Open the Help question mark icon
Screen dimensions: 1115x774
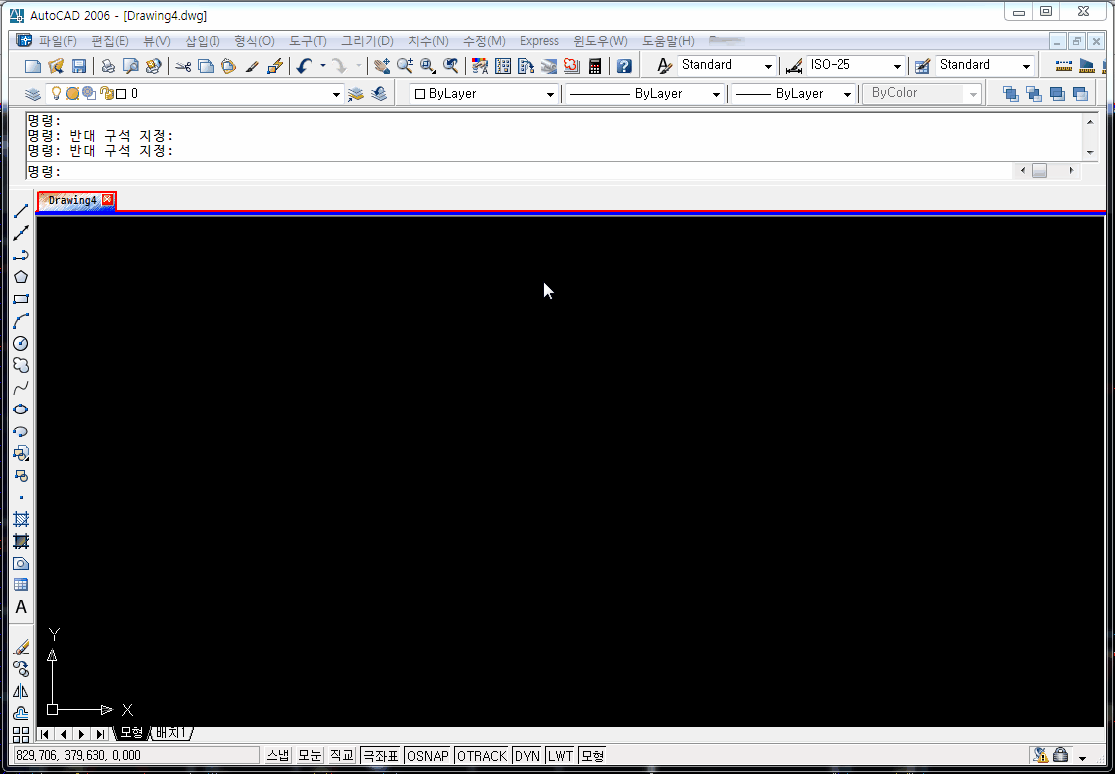coord(624,66)
